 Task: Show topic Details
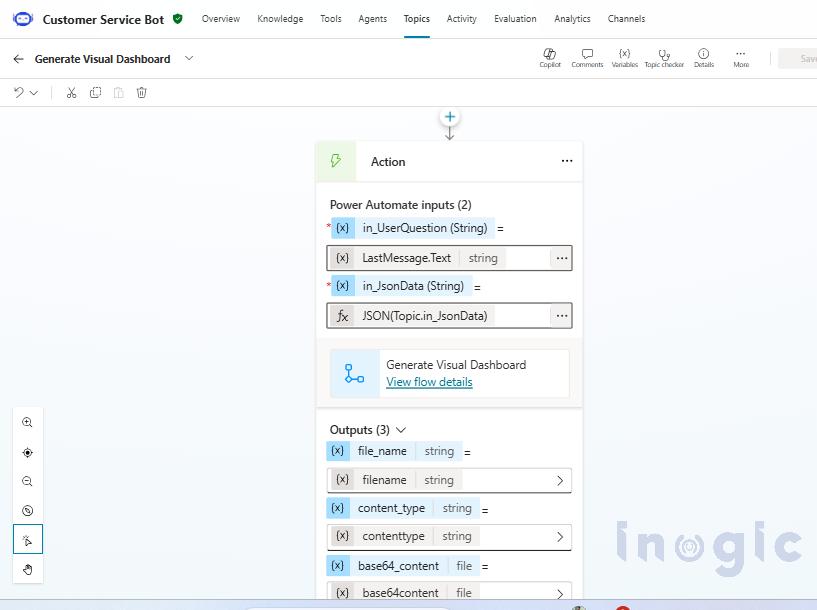pos(703,58)
